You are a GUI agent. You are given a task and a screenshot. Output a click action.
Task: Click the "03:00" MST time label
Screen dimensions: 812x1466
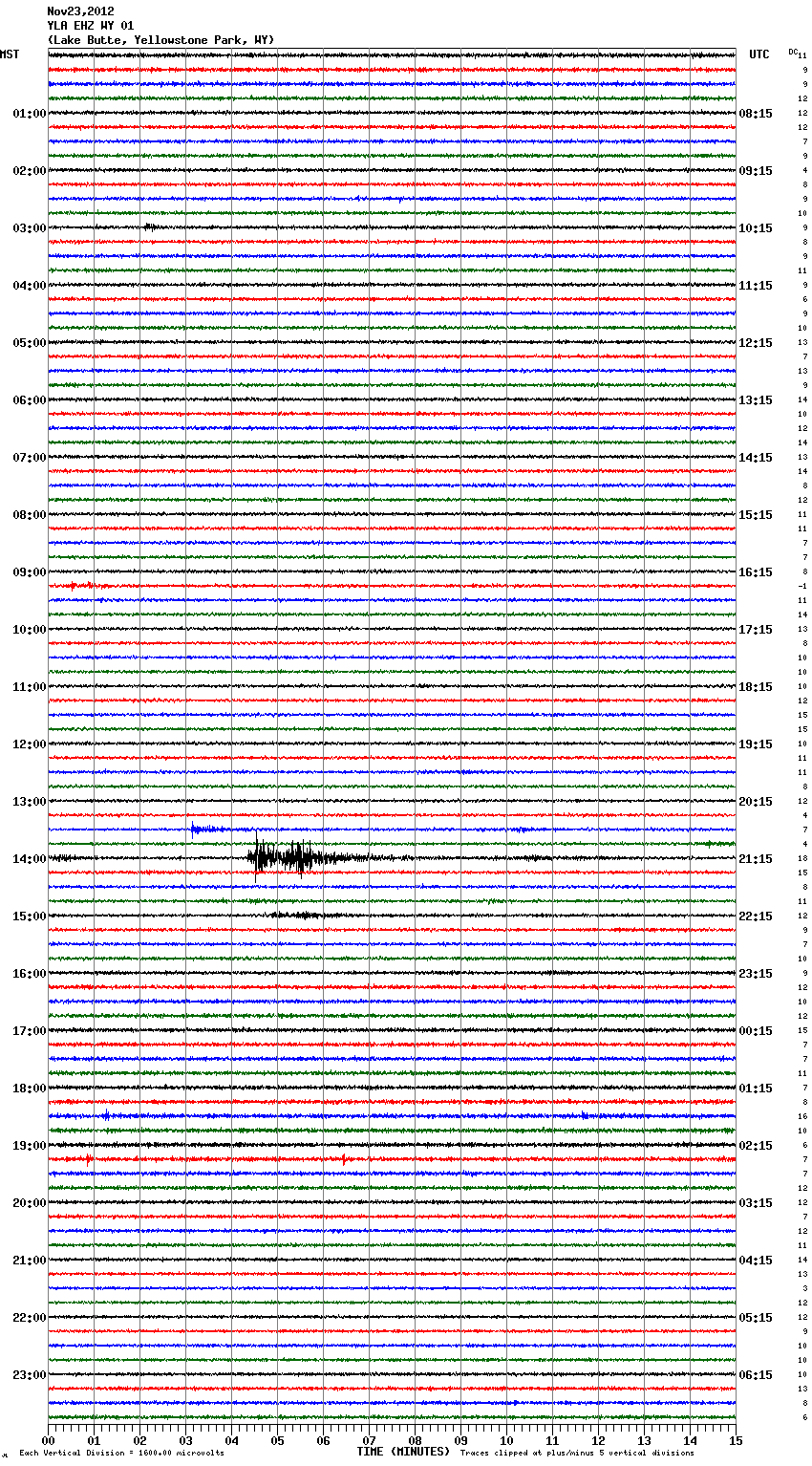click(29, 228)
